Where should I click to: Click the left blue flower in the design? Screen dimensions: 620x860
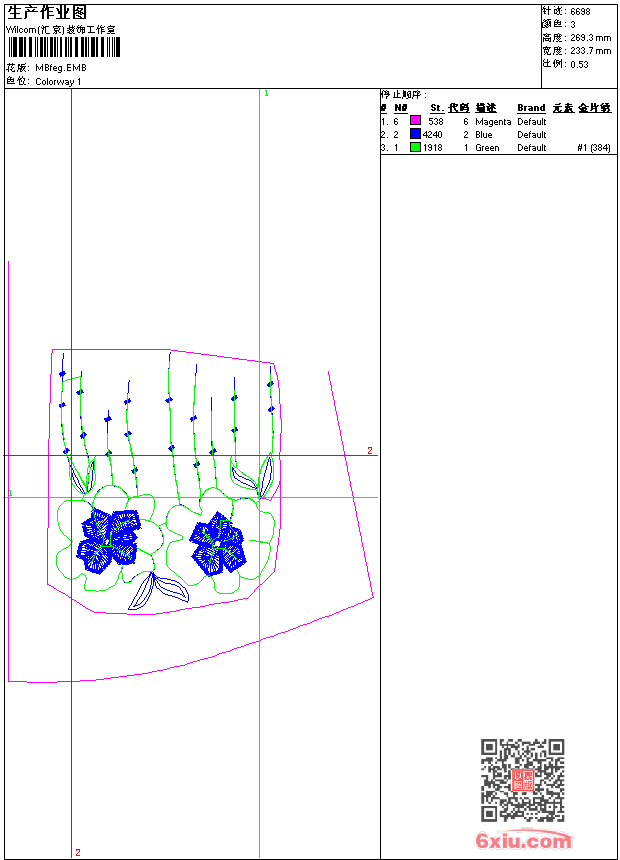click(x=109, y=541)
